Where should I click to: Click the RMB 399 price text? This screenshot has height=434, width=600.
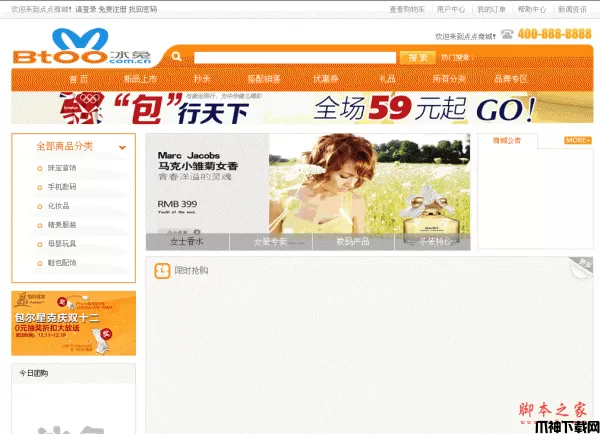[x=177, y=204]
